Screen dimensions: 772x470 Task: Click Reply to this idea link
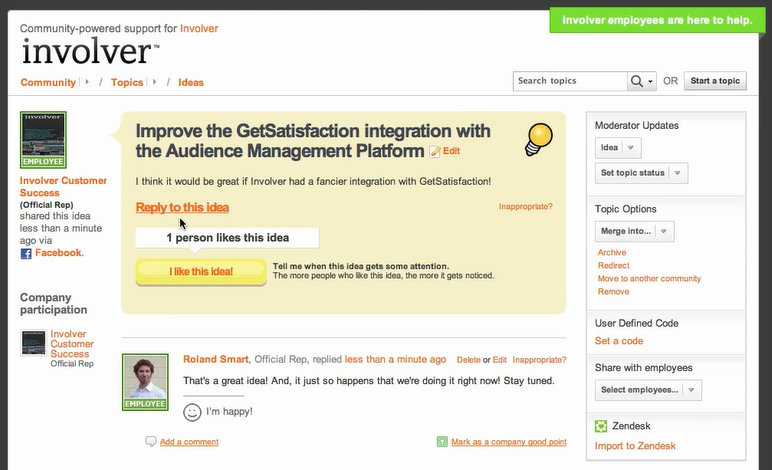pyautogui.click(x=182, y=207)
